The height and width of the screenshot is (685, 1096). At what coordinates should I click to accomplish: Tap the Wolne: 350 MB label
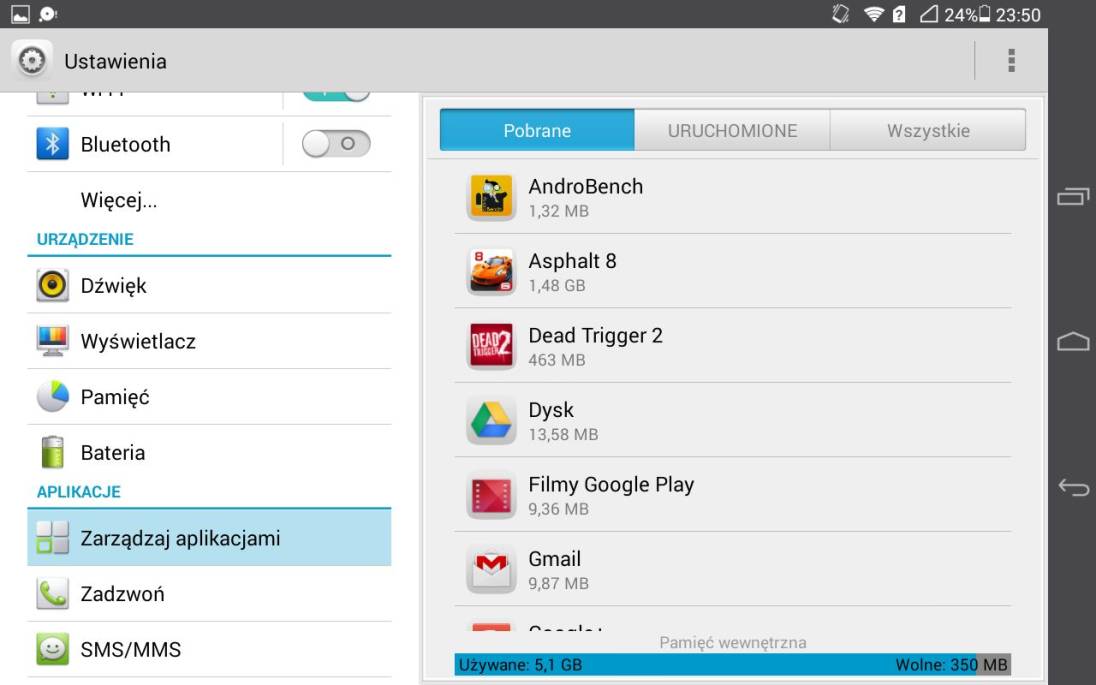tap(951, 664)
